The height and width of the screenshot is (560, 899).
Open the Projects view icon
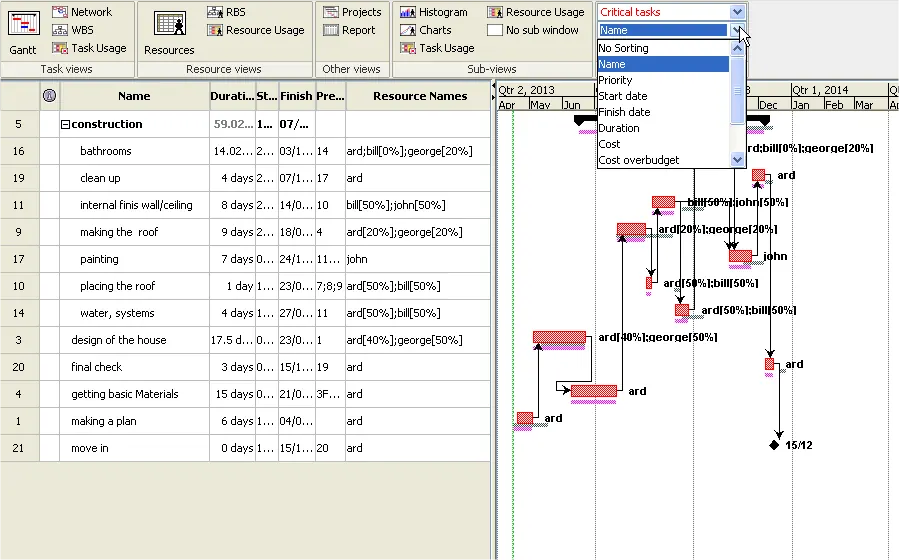331,12
